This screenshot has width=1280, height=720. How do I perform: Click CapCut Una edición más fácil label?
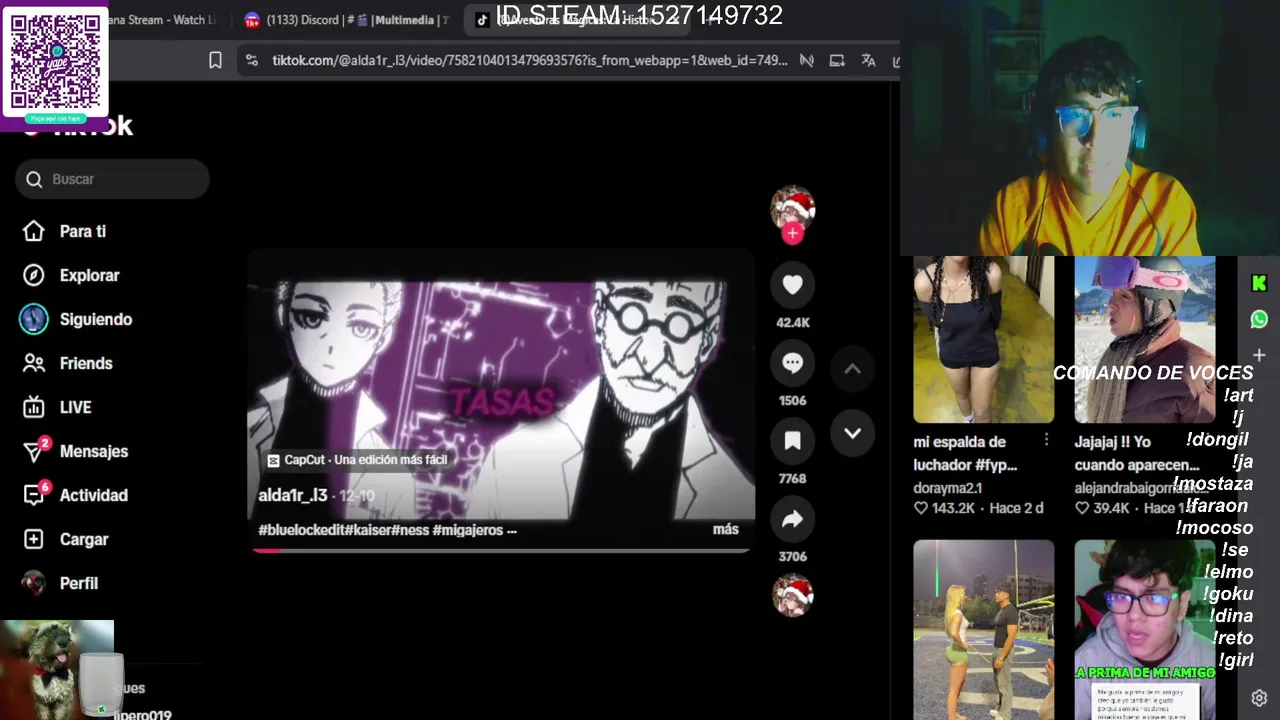tap(357, 460)
